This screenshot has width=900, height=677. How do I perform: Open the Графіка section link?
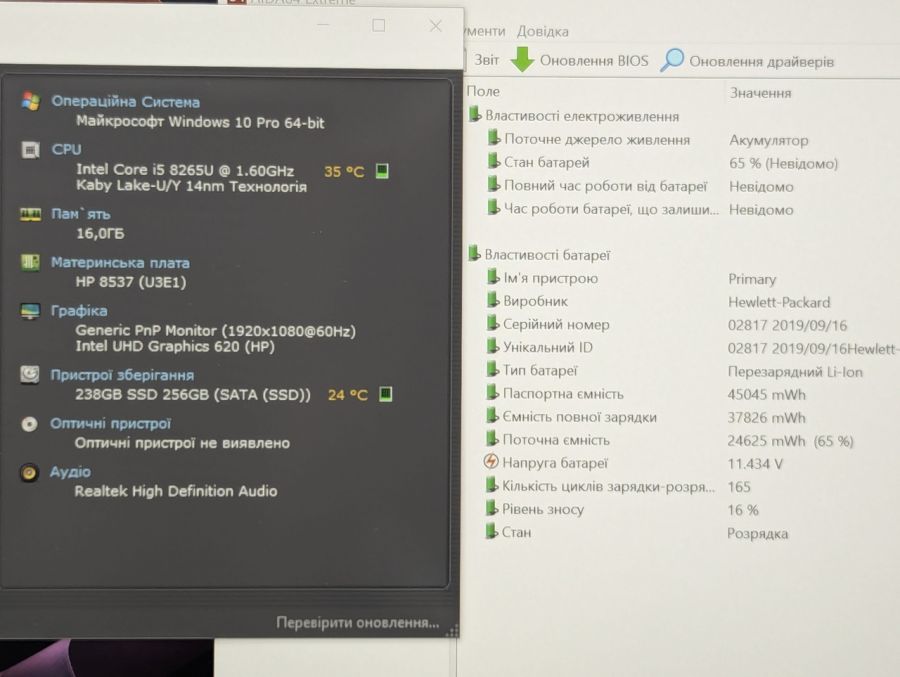click(x=79, y=311)
